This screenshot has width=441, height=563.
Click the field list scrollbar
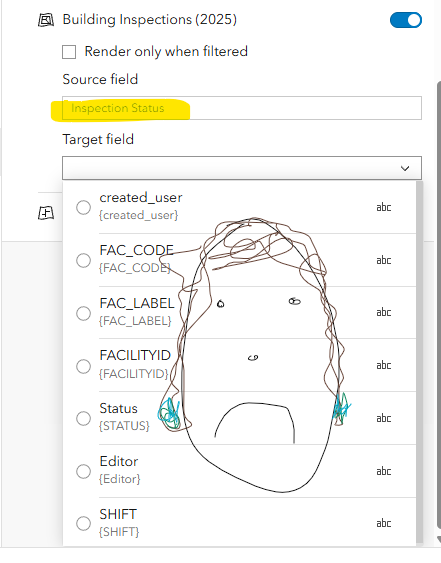[x=419, y=363]
